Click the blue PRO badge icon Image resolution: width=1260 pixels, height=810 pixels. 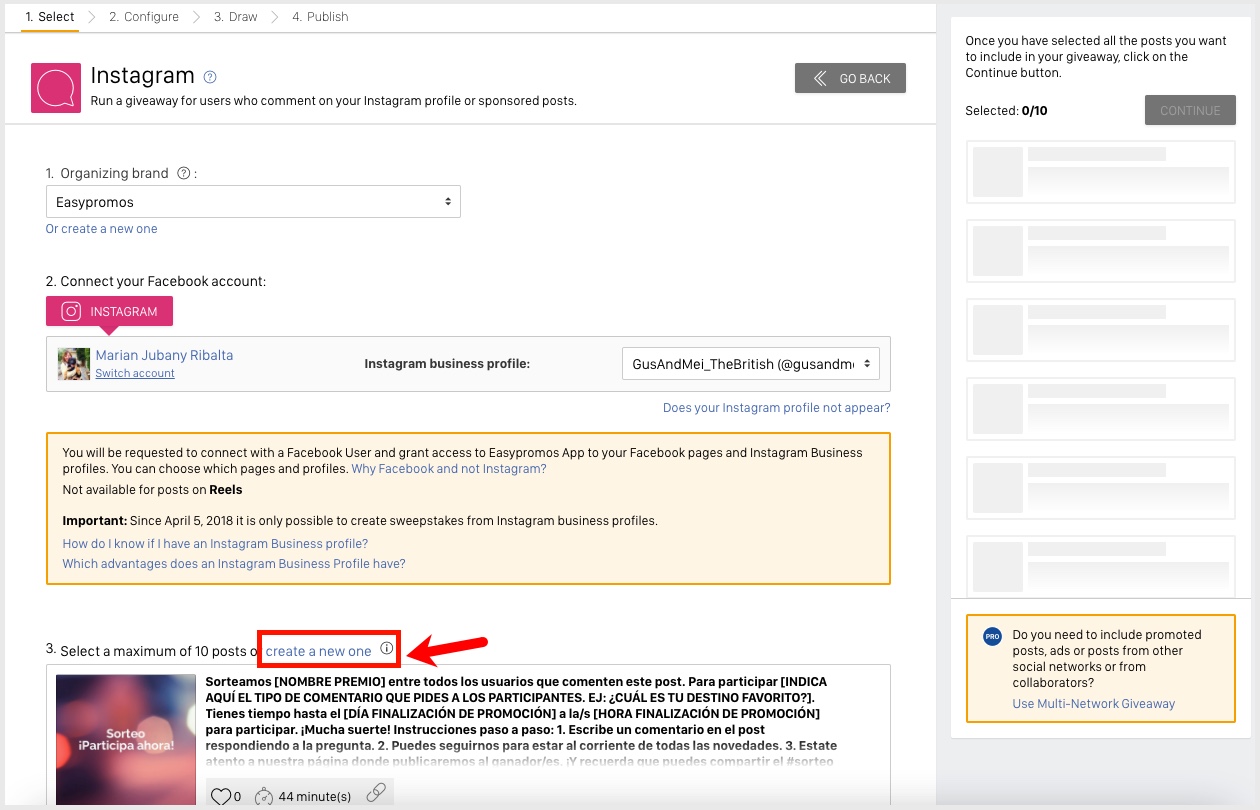(992, 636)
